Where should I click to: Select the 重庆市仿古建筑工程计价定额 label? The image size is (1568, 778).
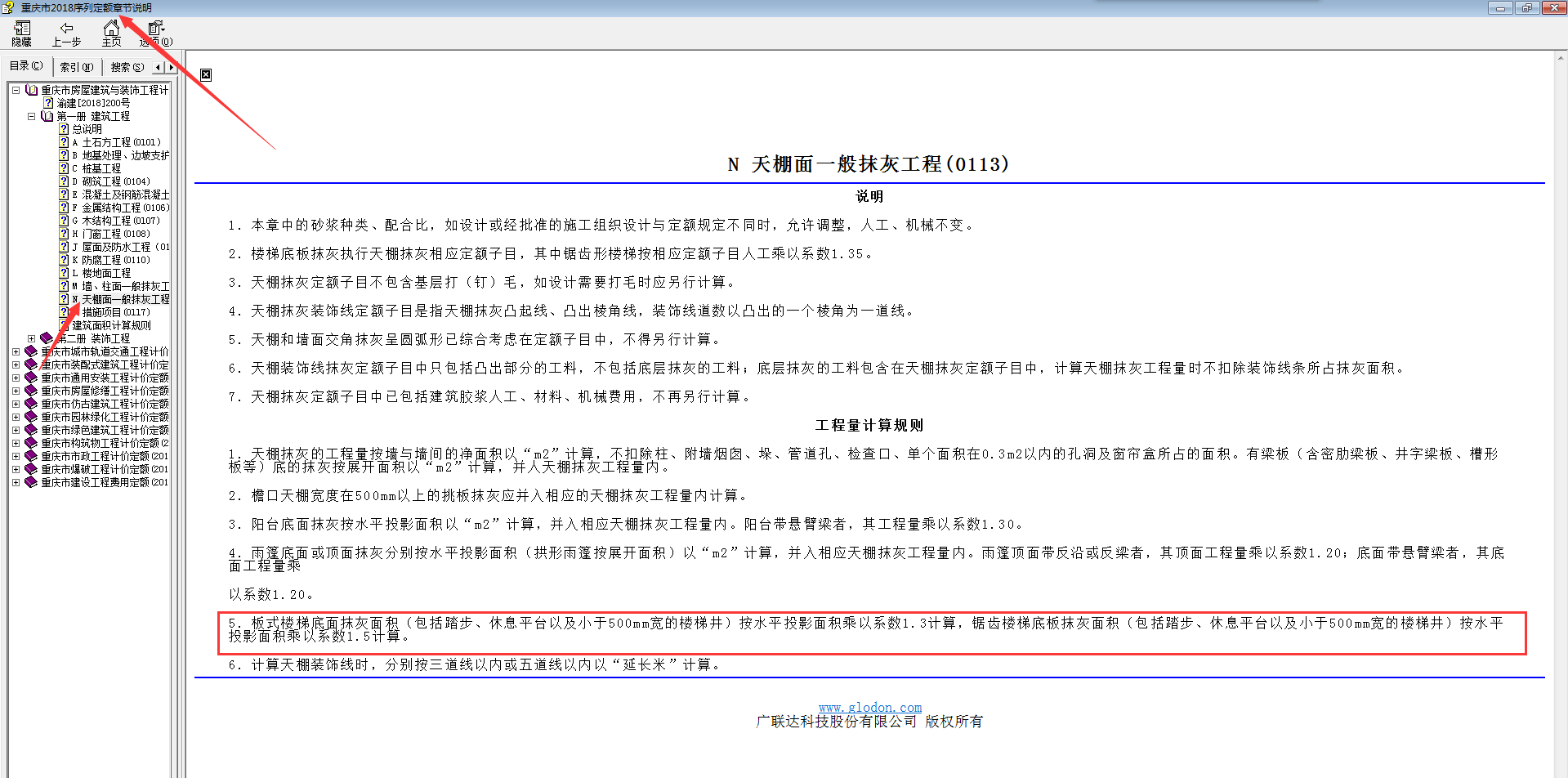coord(105,404)
